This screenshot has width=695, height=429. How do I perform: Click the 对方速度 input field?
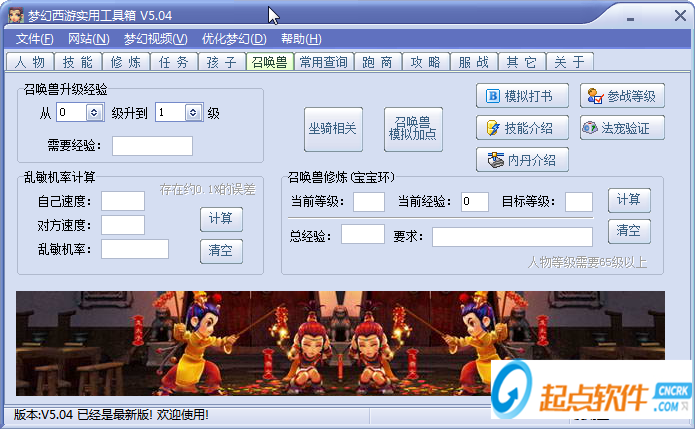[123, 225]
